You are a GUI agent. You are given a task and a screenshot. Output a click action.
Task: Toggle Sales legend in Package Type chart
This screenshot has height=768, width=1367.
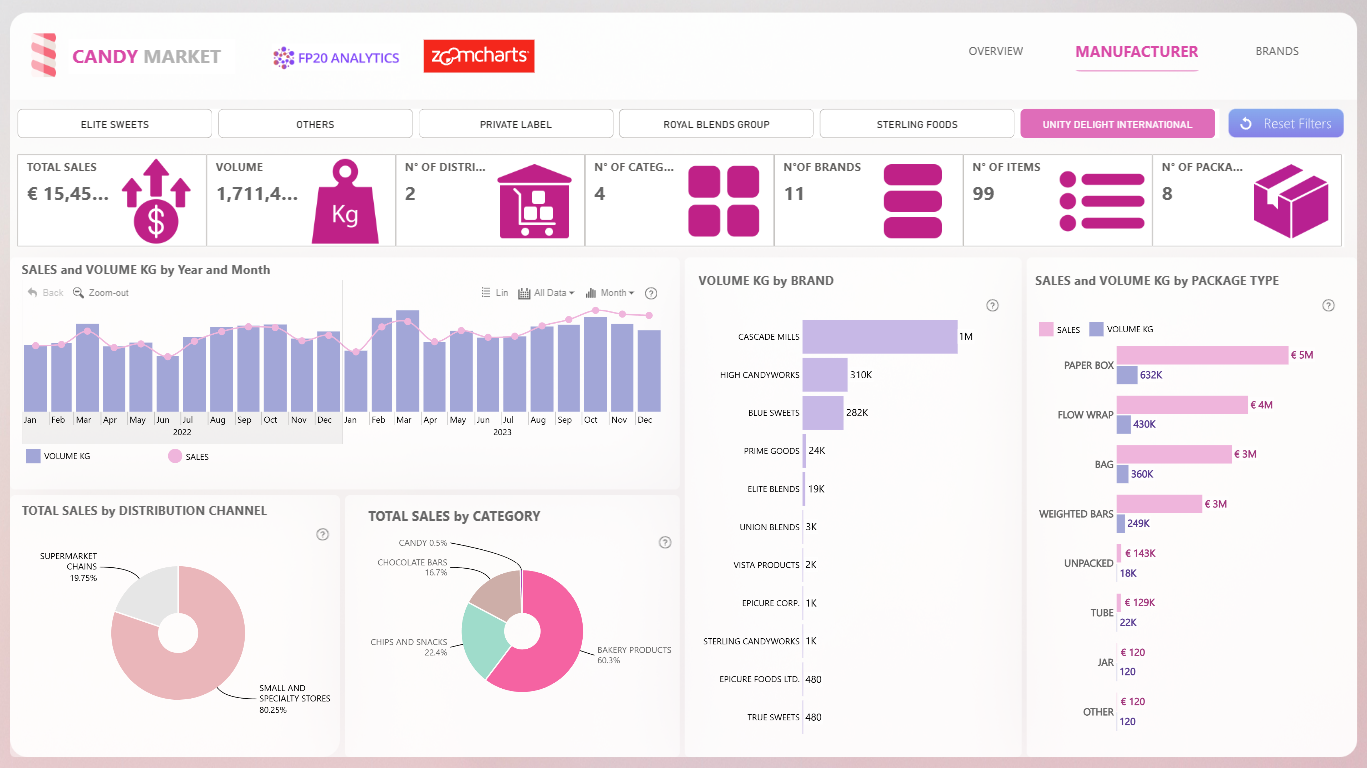pos(1060,329)
